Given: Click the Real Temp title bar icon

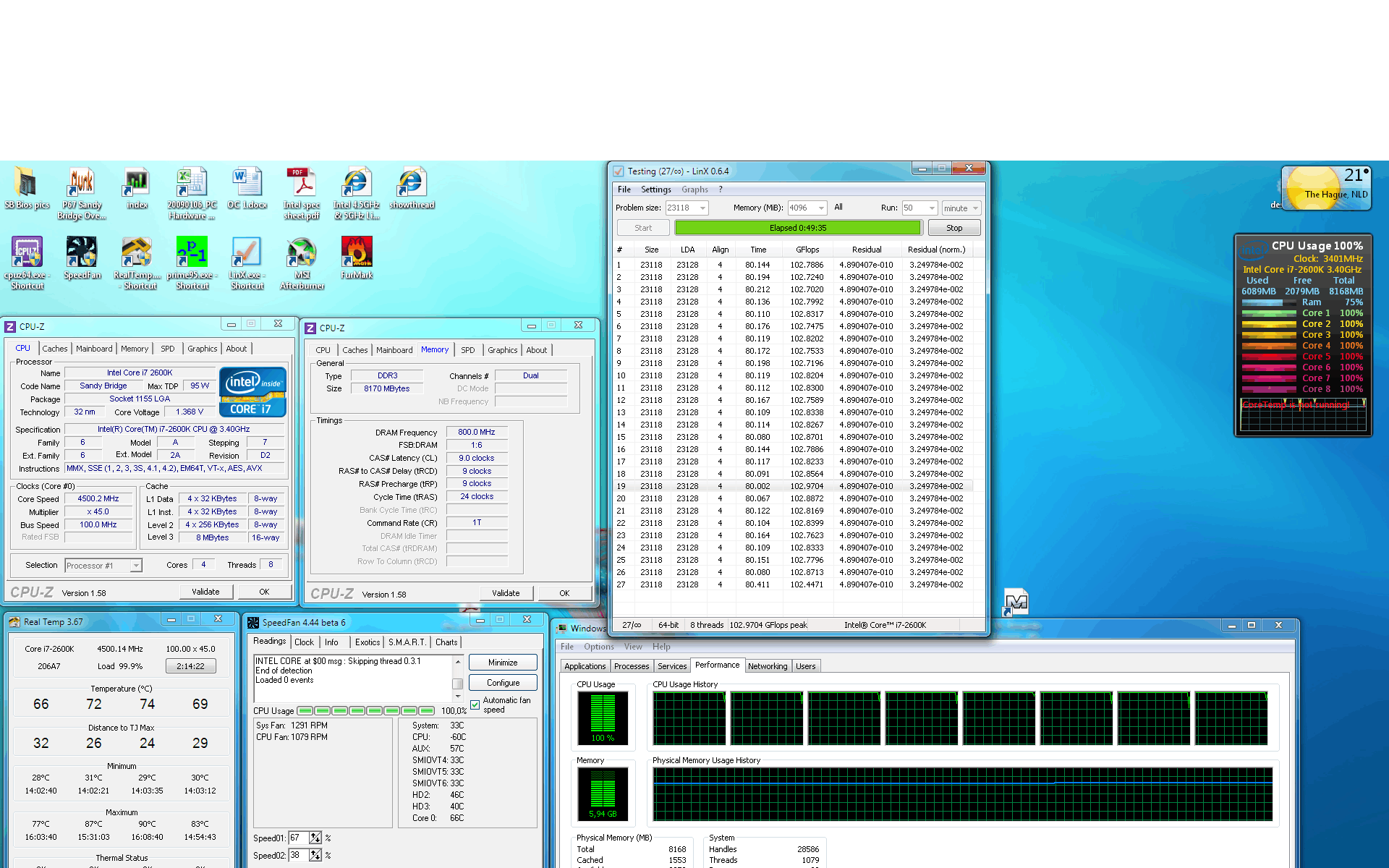Looking at the screenshot, I should coord(14,622).
